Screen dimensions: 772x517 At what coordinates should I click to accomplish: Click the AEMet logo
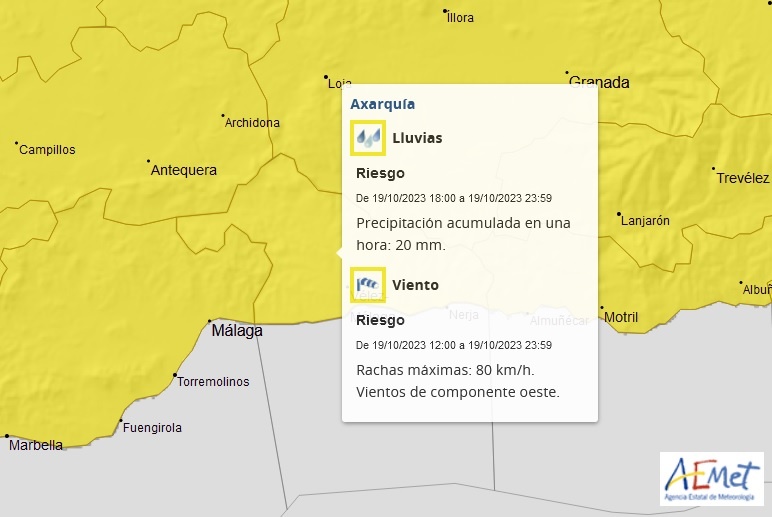[x=711, y=478]
